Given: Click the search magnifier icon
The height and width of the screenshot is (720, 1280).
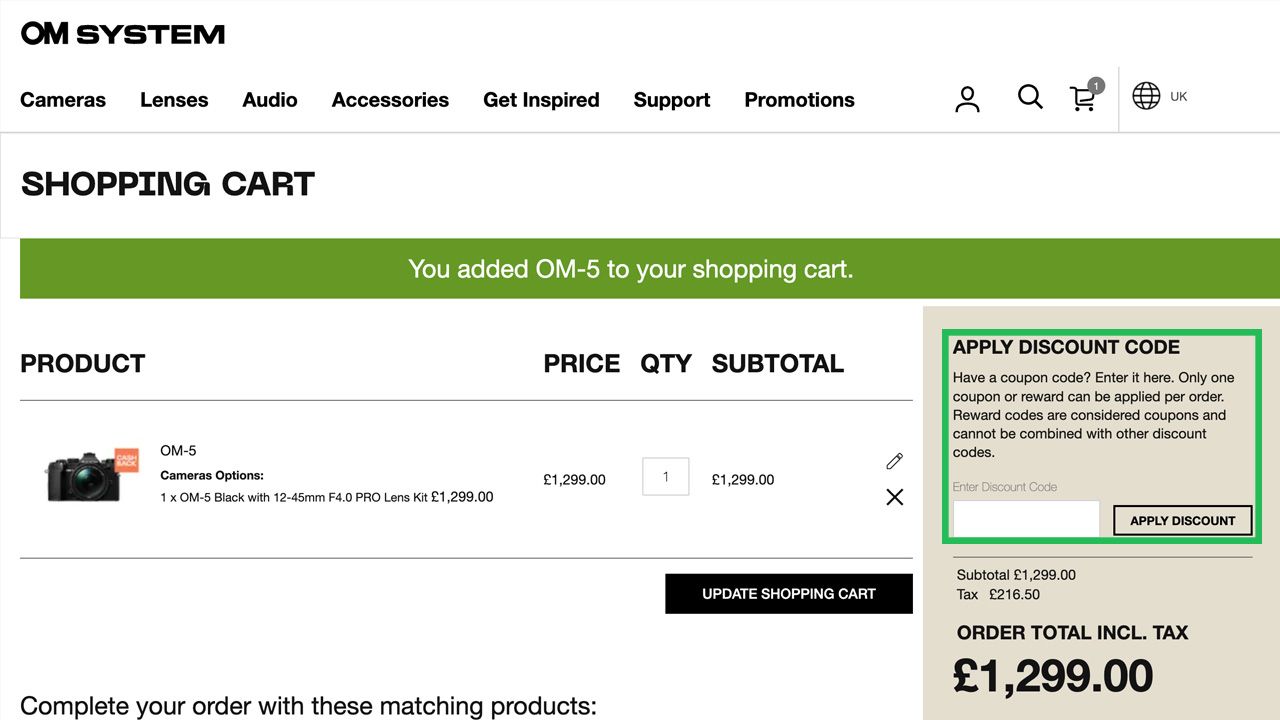Looking at the screenshot, I should coord(1030,97).
